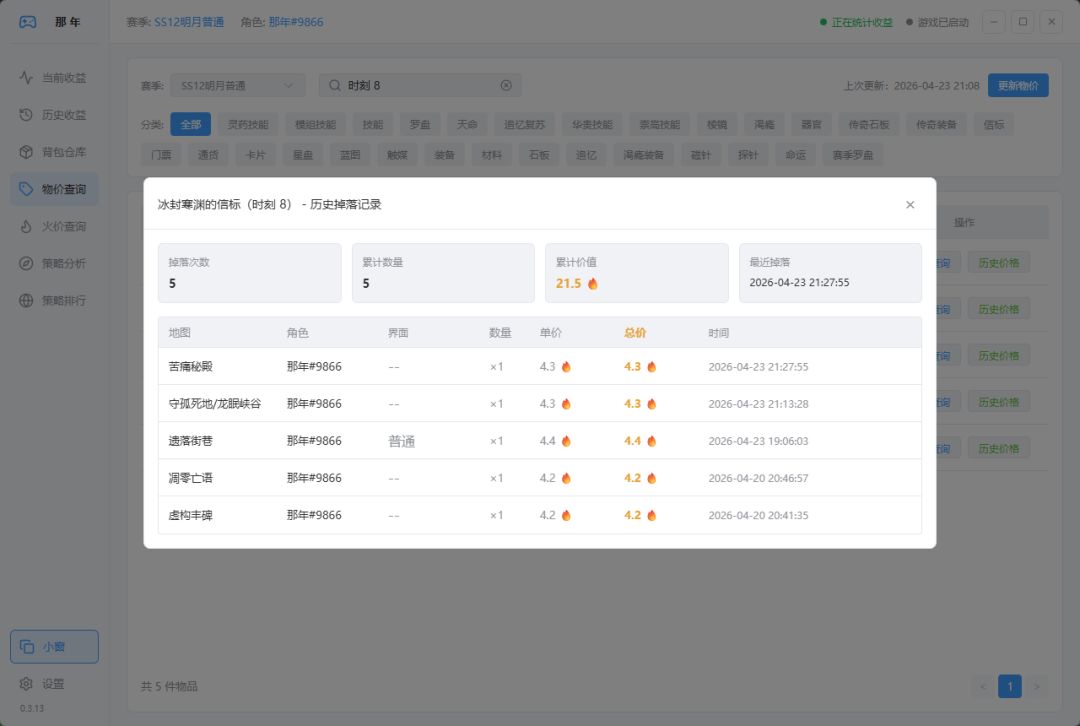
Task: Filter by 传奇装备 category
Action: tap(937, 125)
